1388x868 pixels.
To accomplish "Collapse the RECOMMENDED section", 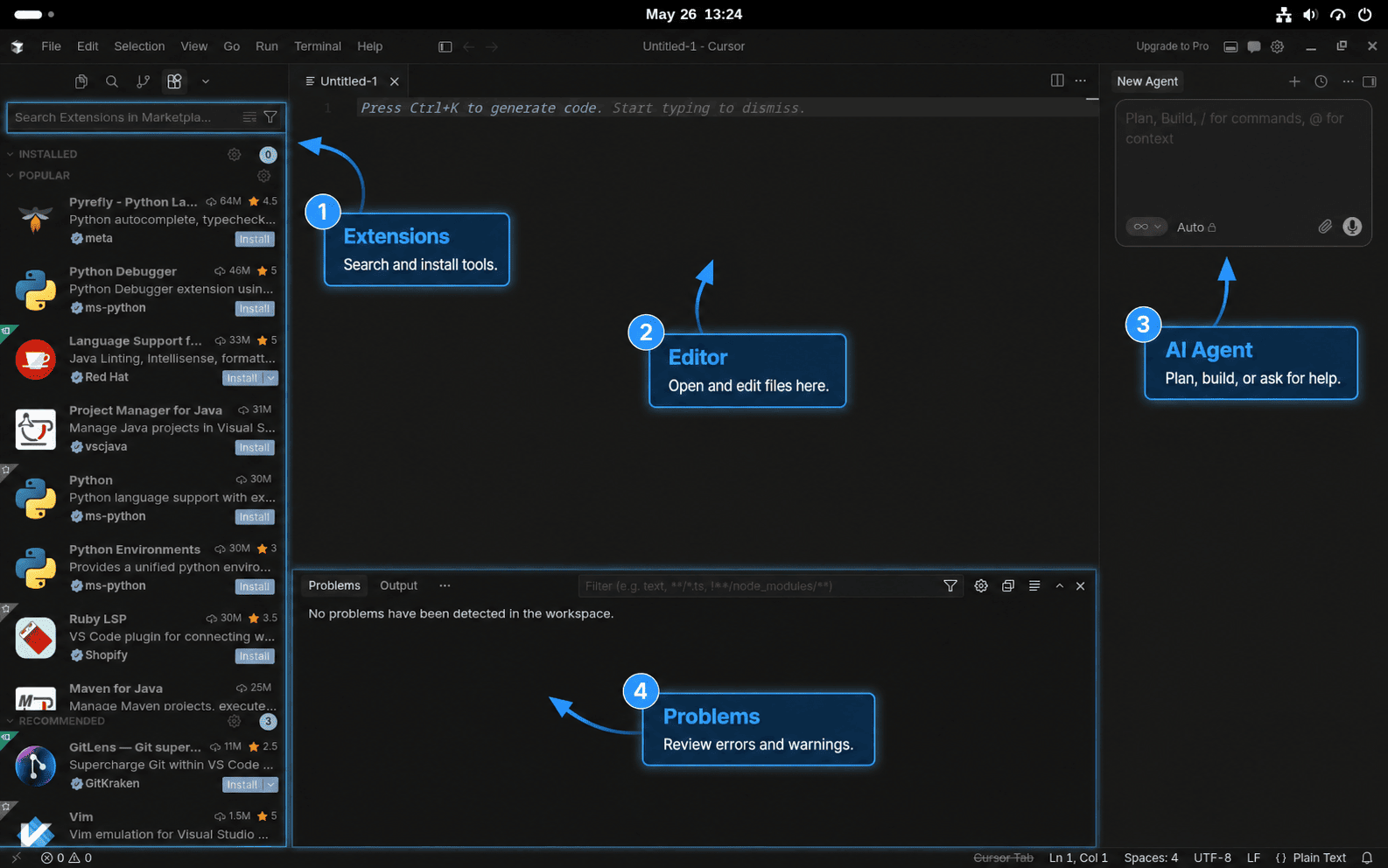I will click(x=61, y=721).
